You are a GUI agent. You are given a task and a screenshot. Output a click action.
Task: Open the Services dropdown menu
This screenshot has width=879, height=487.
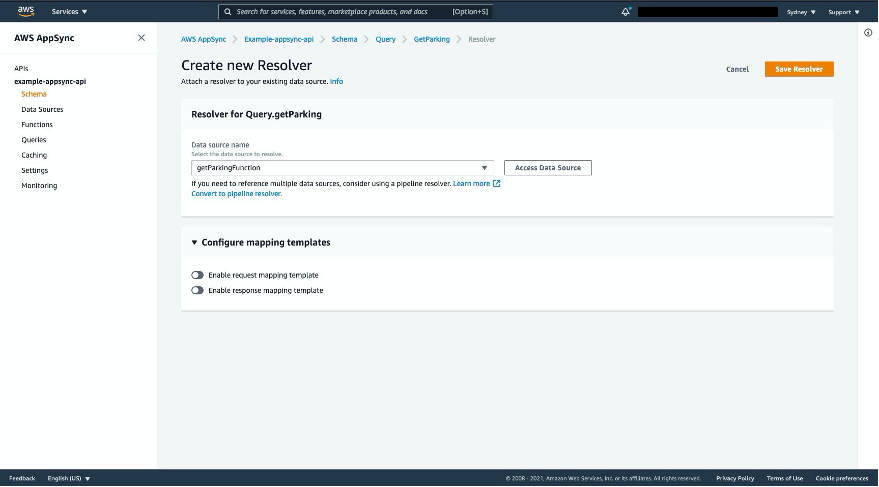[69, 11]
